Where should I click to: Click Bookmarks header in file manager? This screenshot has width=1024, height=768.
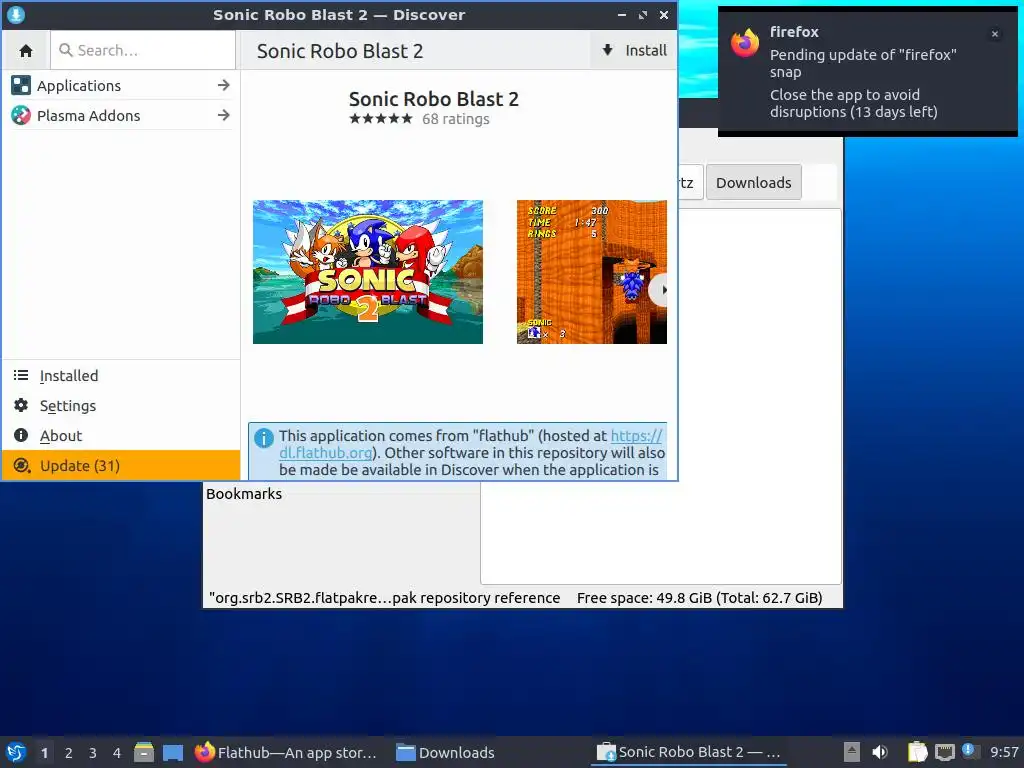tap(244, 494)
